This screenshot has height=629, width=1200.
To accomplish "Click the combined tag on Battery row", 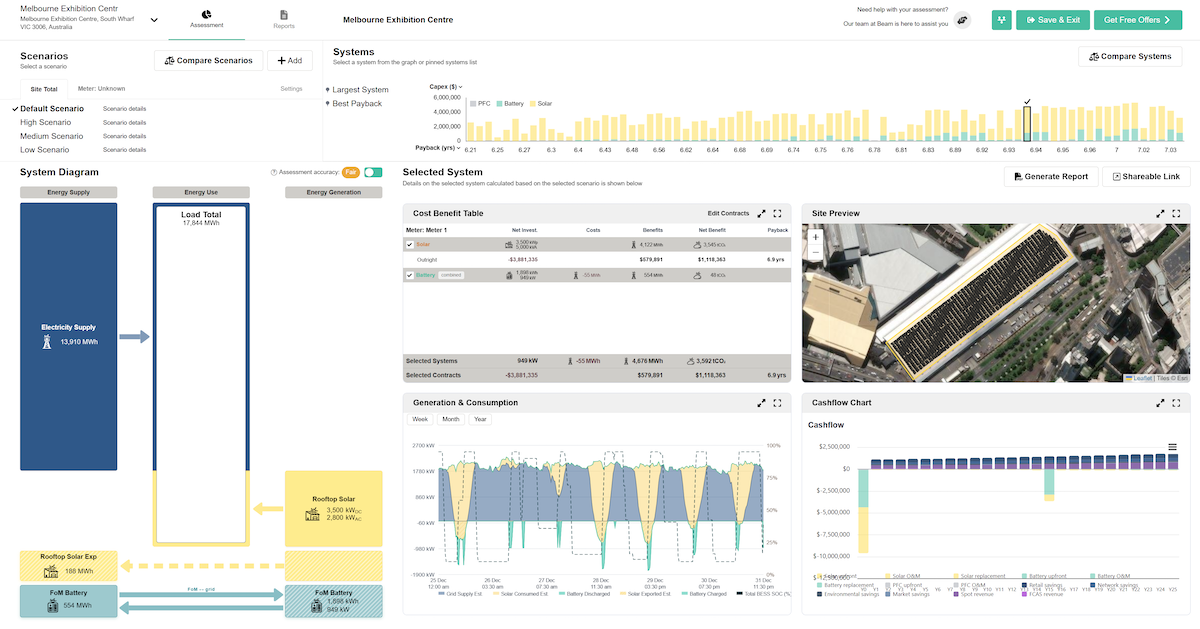I will click(450, 275).
